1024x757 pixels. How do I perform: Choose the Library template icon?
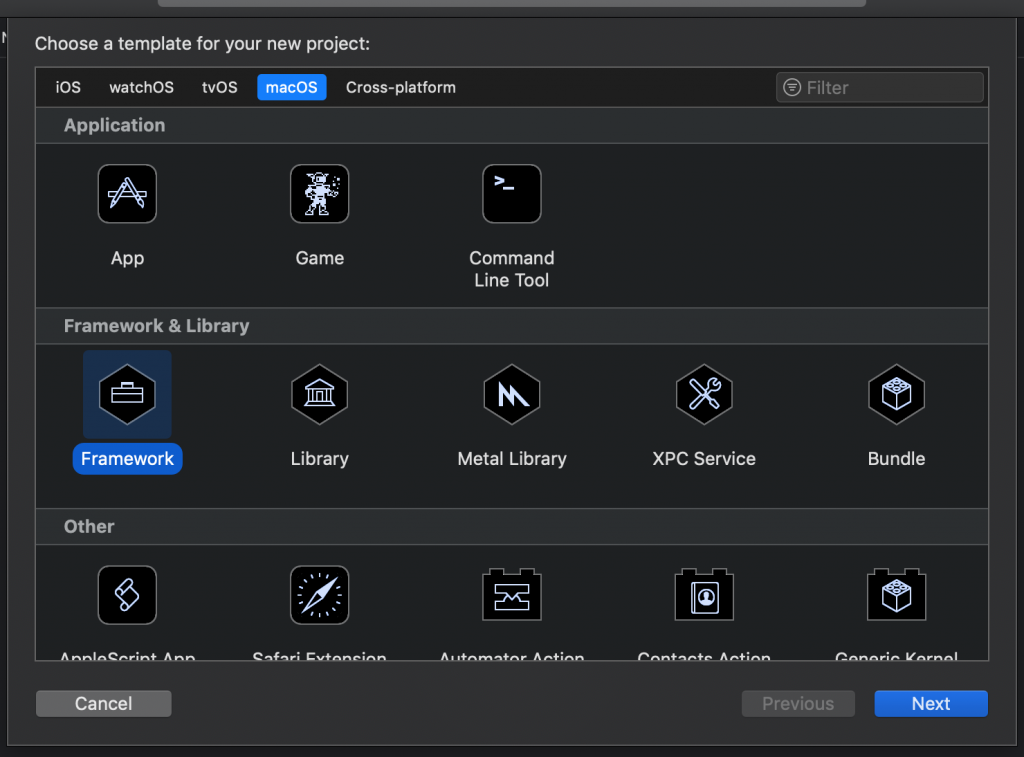319,395
